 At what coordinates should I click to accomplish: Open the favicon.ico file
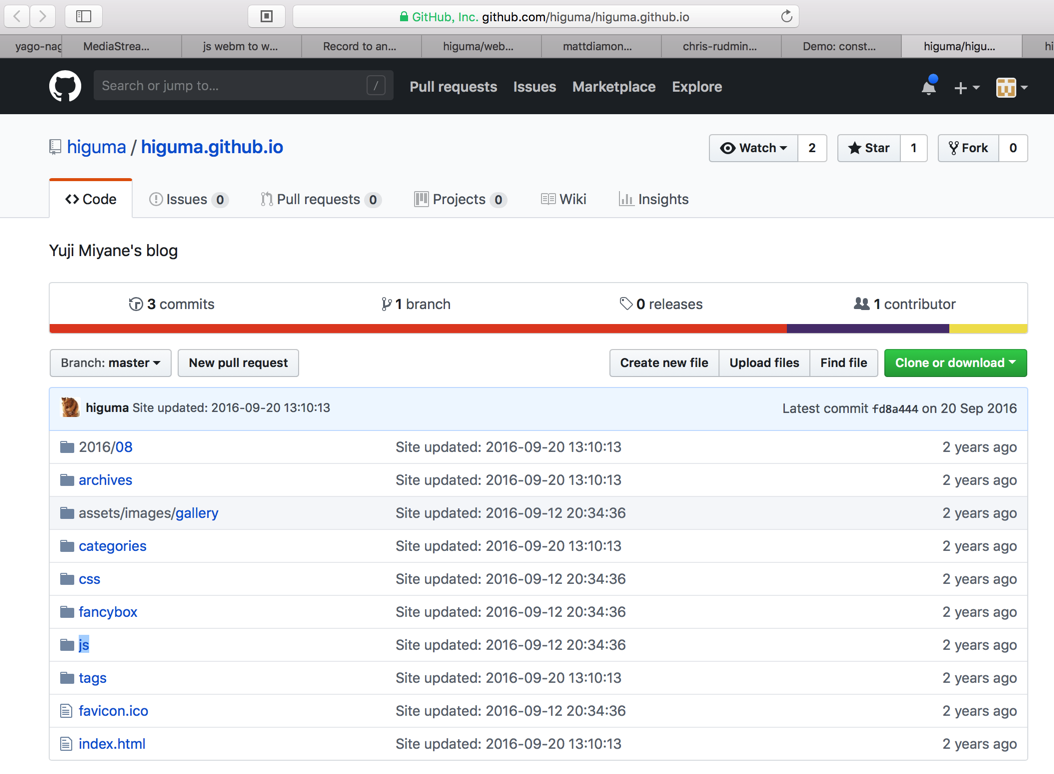tap(114, 711)
